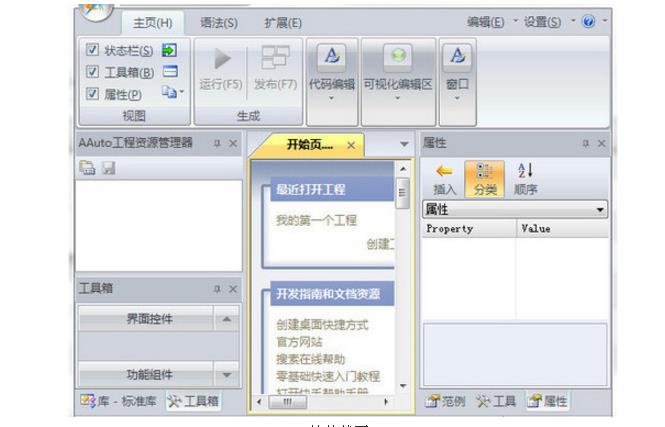This screenshot has width=665, height=427.
Task: Select the 顺序 A-Z sort icon
Action: point(525,172)
